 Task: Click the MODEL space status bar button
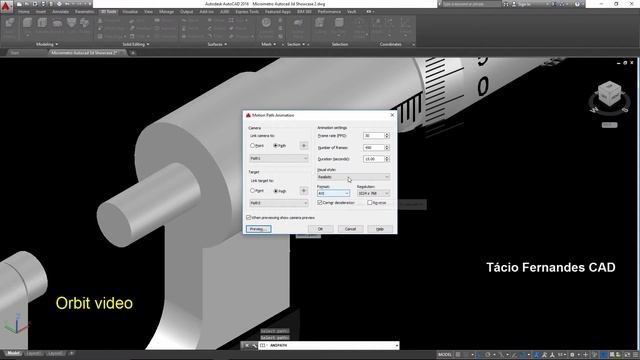pyautogui.click(x=444, y=355)
